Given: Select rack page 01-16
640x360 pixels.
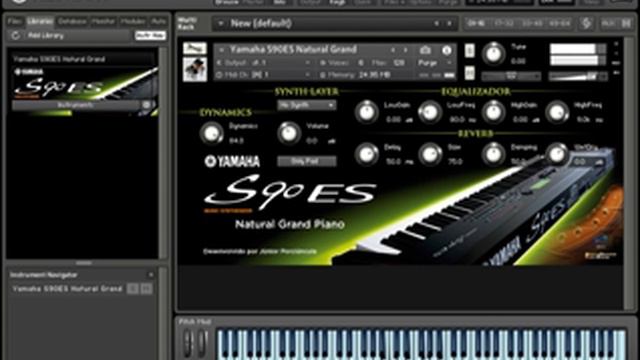Looking at the screenshot, I should (476, 23).
